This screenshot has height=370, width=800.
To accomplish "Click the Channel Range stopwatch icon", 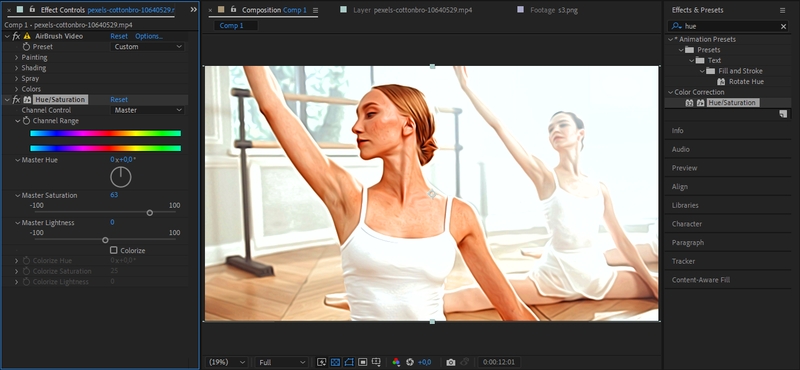I will 27,121.
